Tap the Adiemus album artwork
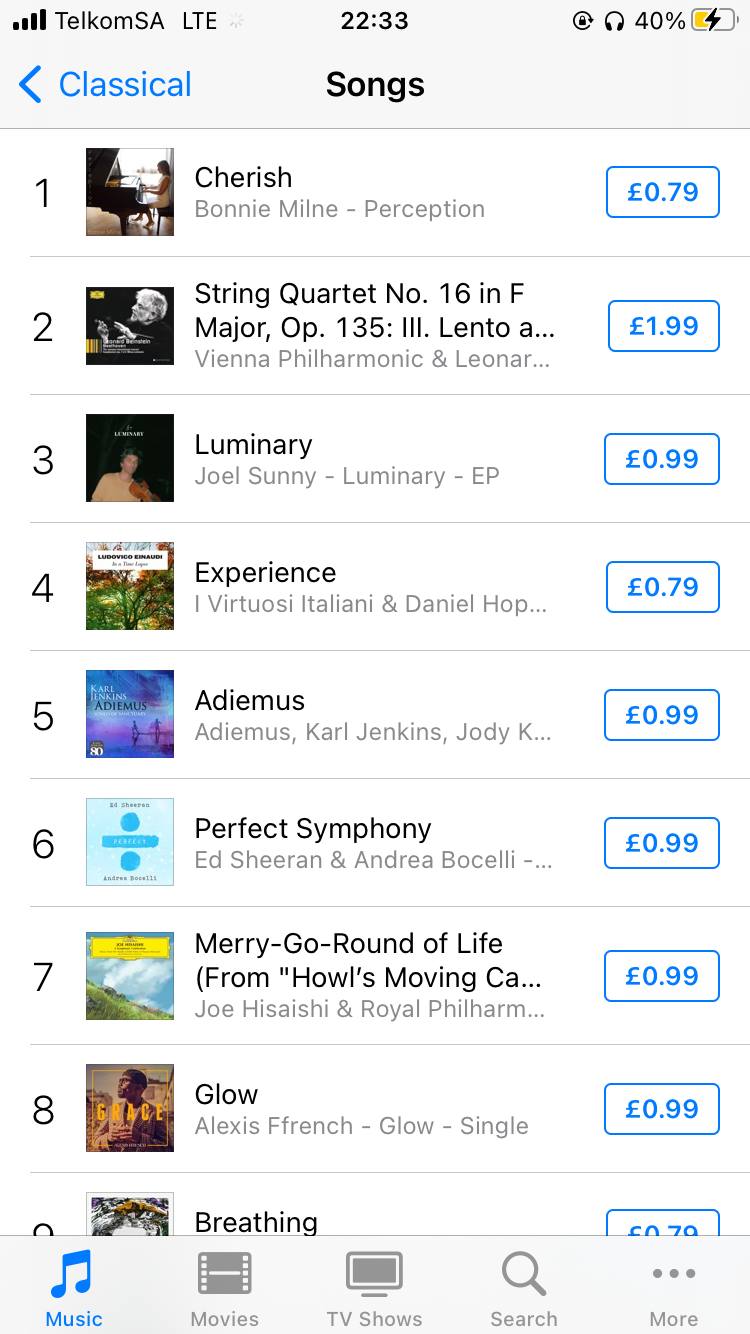 pyautogui.click(x=130, y=714)
